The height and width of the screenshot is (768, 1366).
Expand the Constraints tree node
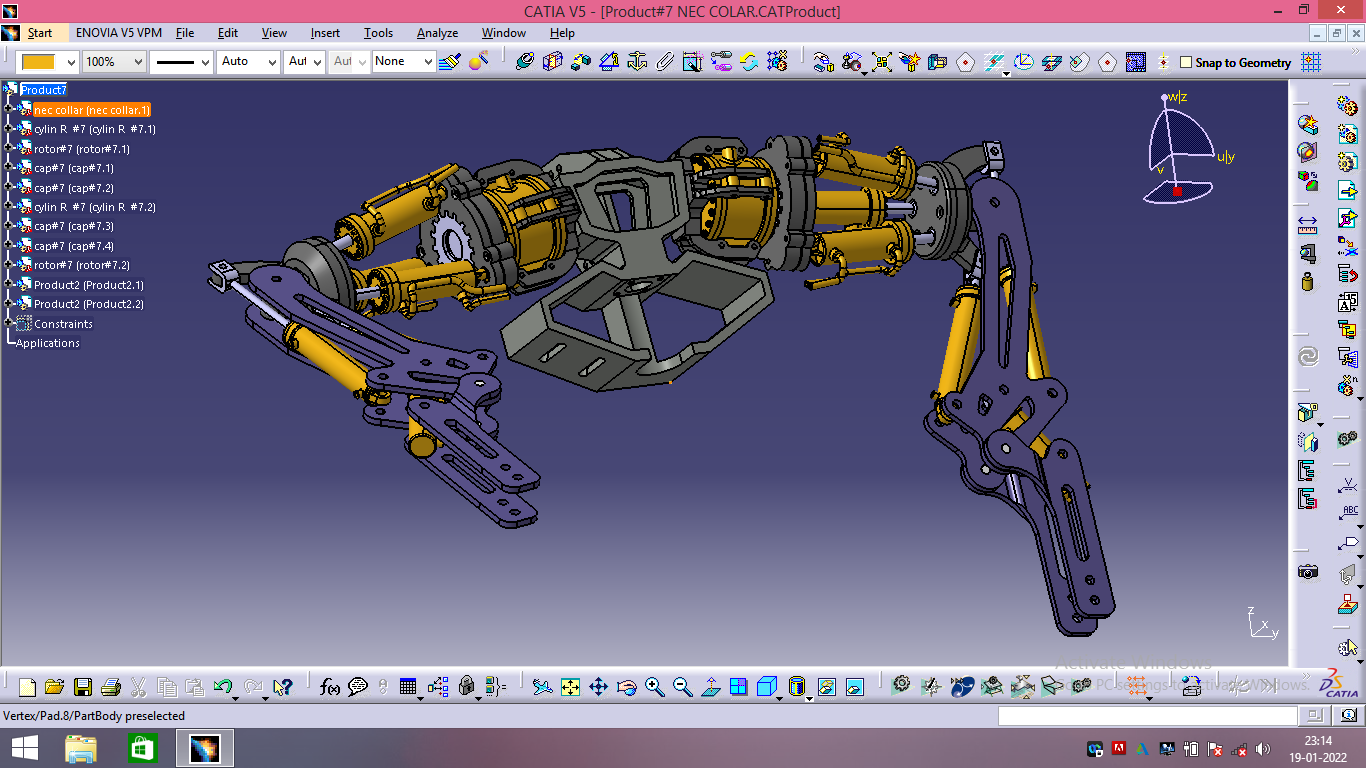pos(8,323)
